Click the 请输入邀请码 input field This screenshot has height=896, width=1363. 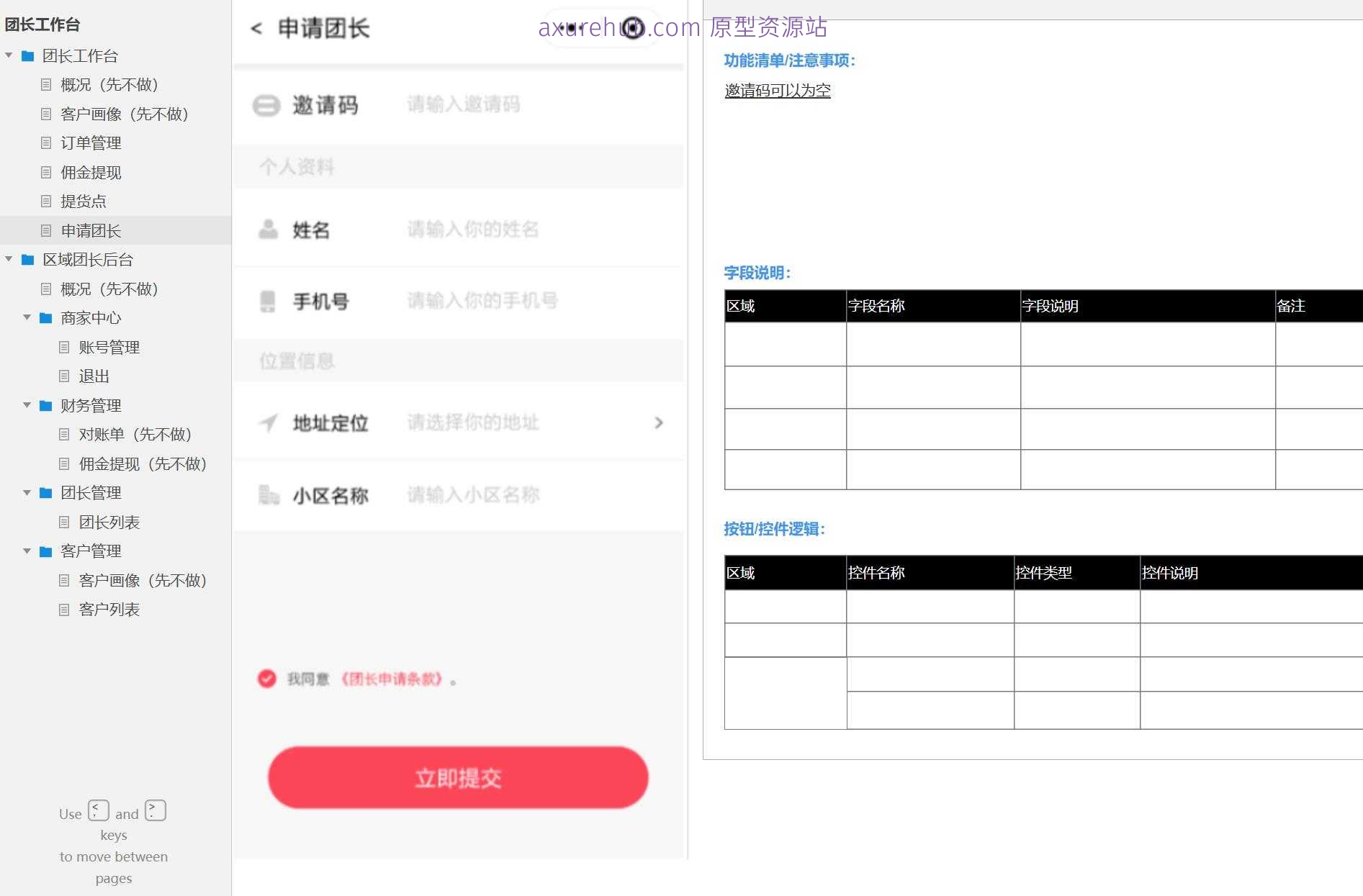463,105
